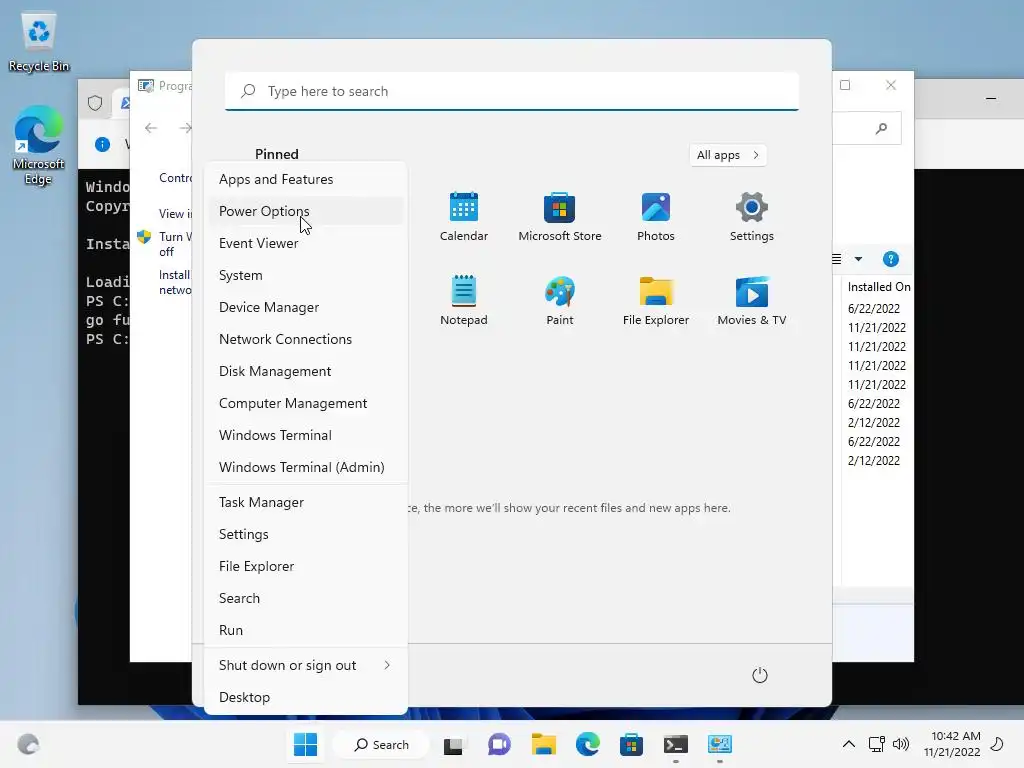Image resolution: width=1024 pixels, height=768 pixels.
Task: Select Settings in the context menu
Action: 305,535
